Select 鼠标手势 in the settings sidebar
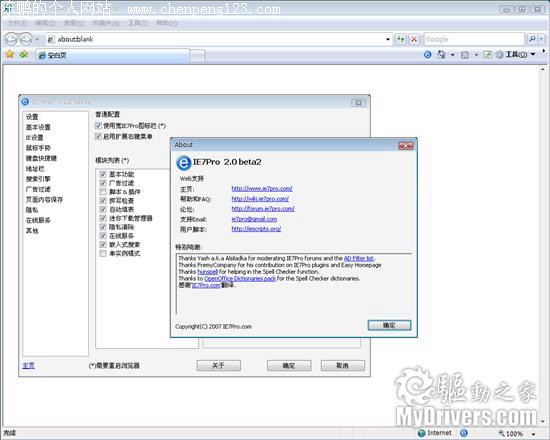This screenshot has height=440, width=550. (38, 148)
